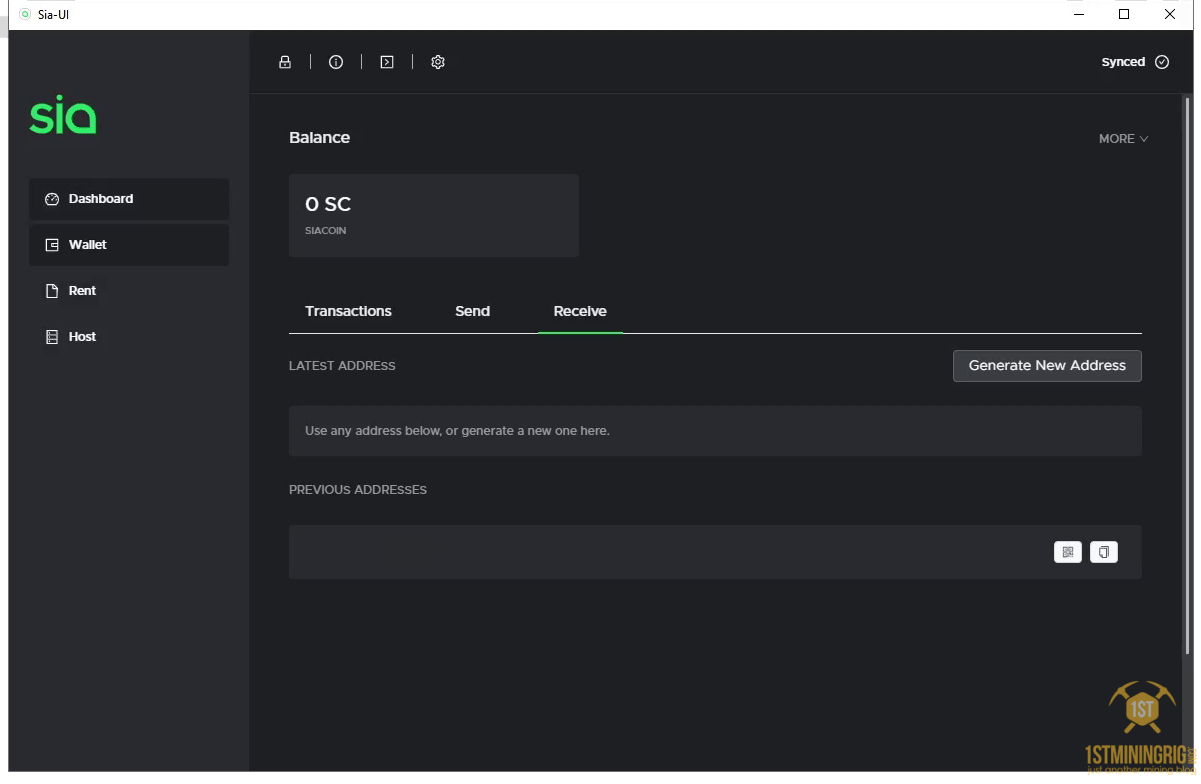Minimize the Sia-UI window

point(1078,14)
